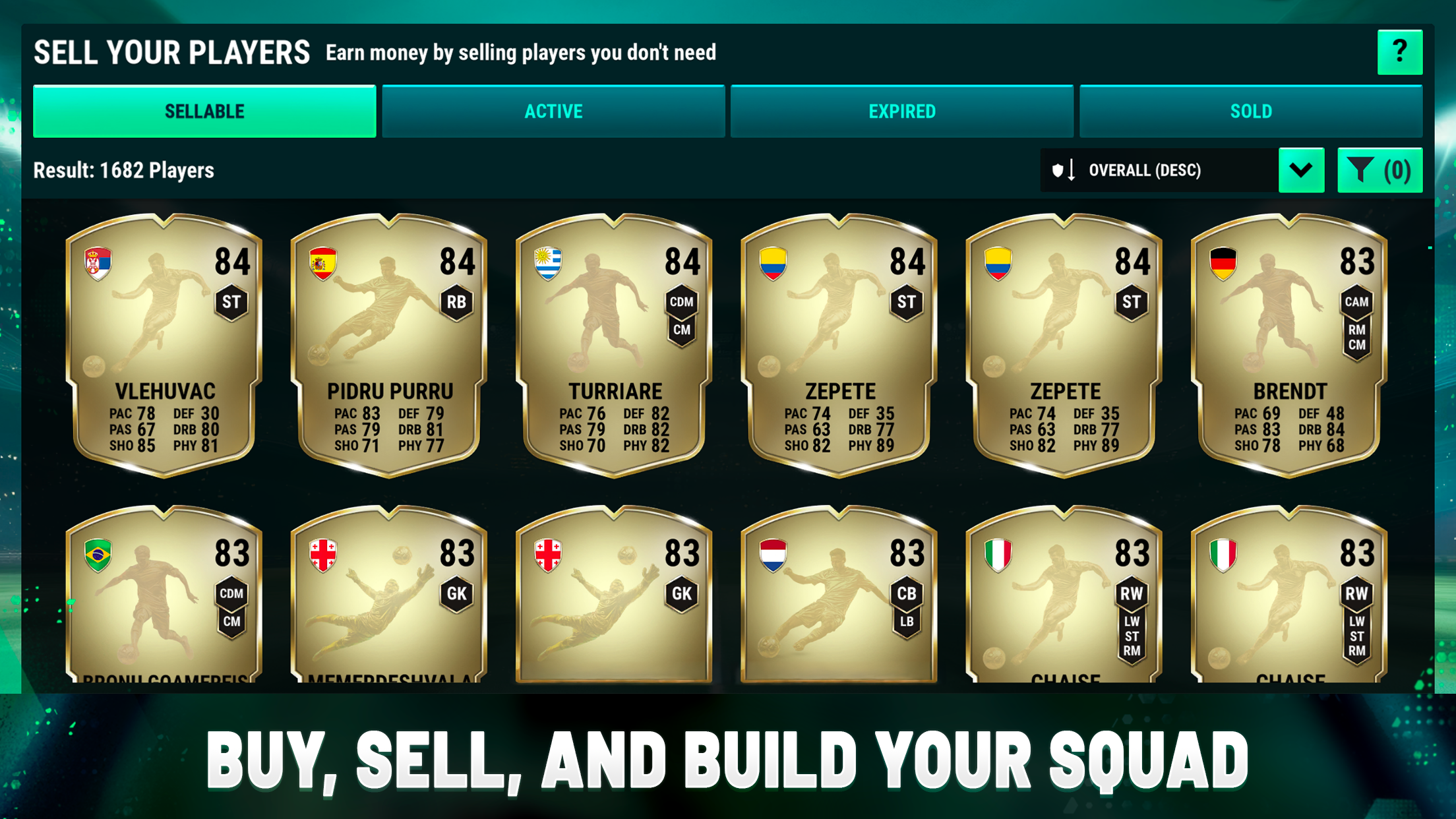The width and height of the screenshot is (1456, 819).
Task: Click the RB position badge on Pidru Purru
Action: tap(456, 303)
